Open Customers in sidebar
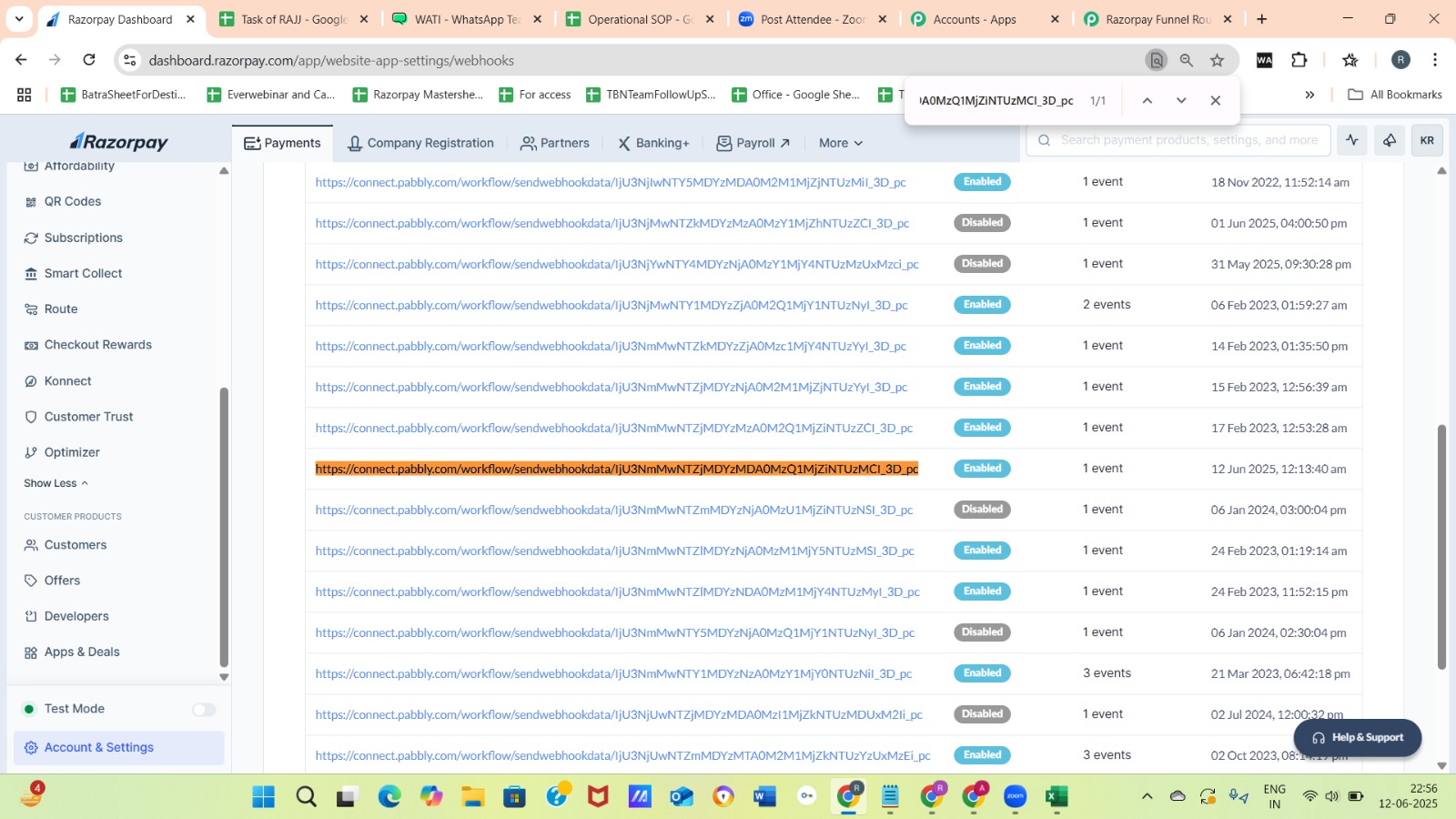 [x=76, y=545]
